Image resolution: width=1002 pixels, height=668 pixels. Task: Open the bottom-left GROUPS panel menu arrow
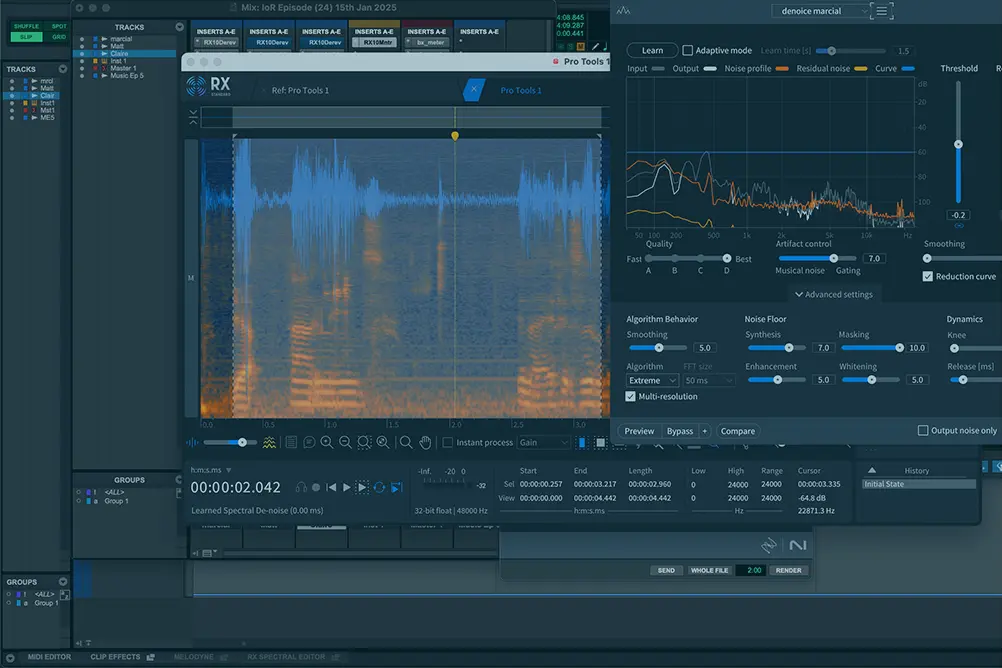tap(63, 582)
